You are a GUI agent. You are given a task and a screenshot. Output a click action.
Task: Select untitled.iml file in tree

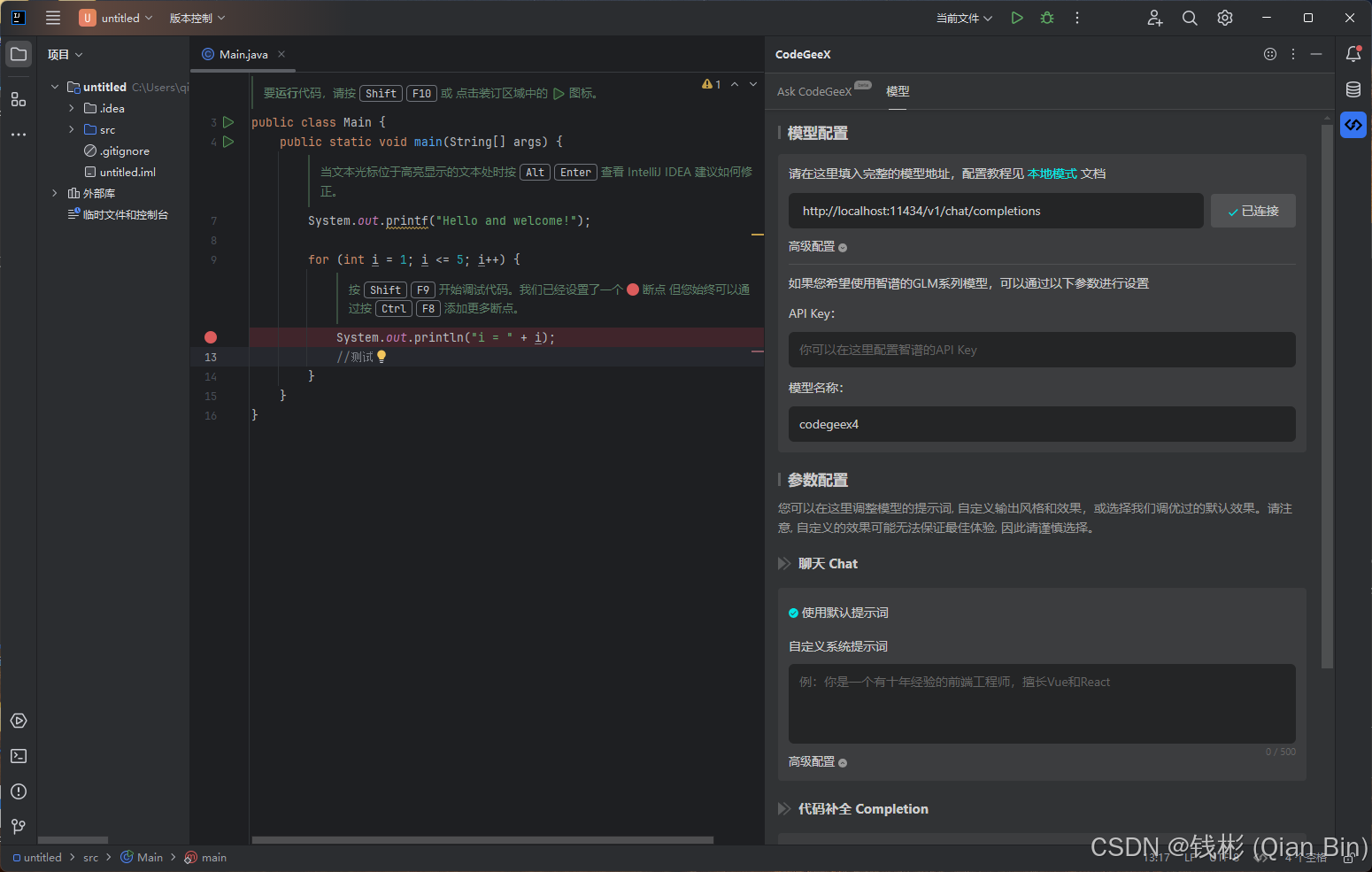point(119,172)
